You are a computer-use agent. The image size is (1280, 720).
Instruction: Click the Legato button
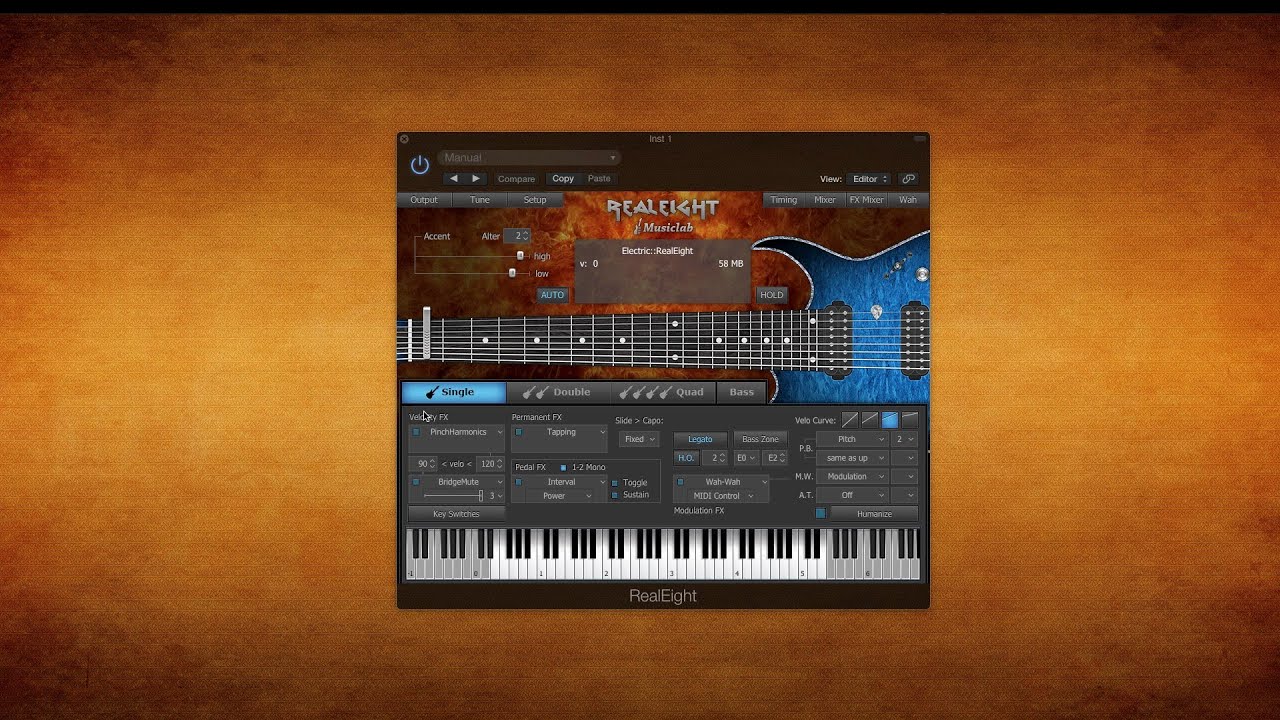[700, 439]
